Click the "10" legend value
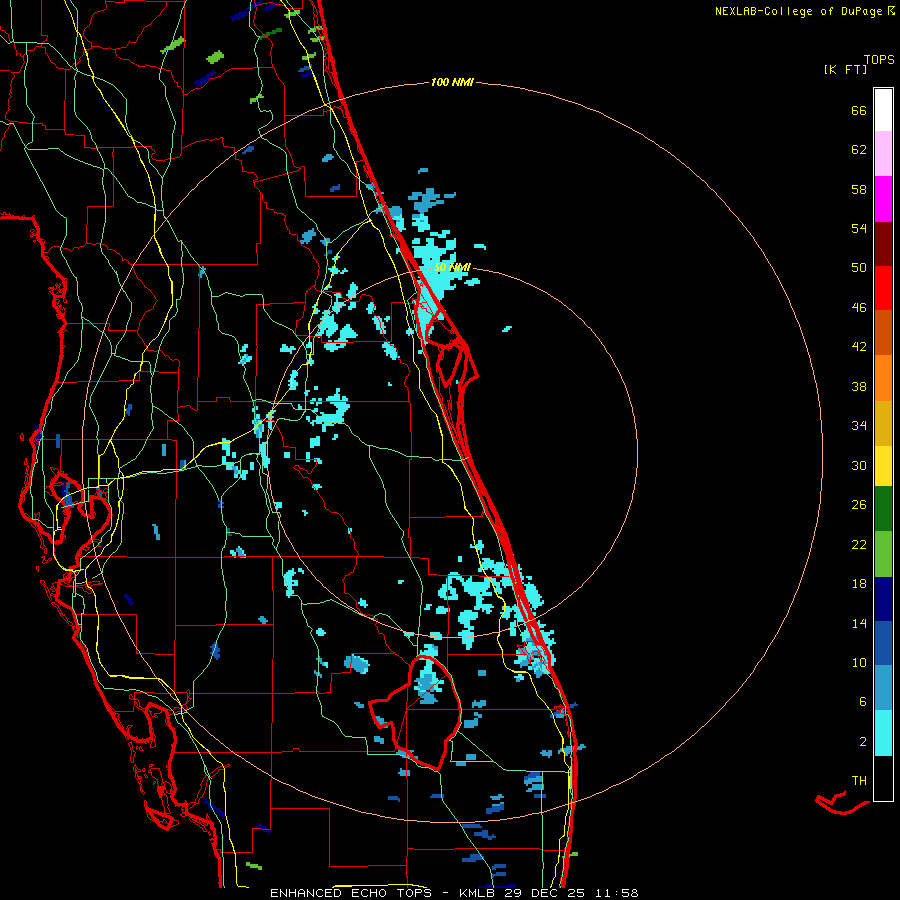Screen dimensions: 900x900 [x=859, y=662]
